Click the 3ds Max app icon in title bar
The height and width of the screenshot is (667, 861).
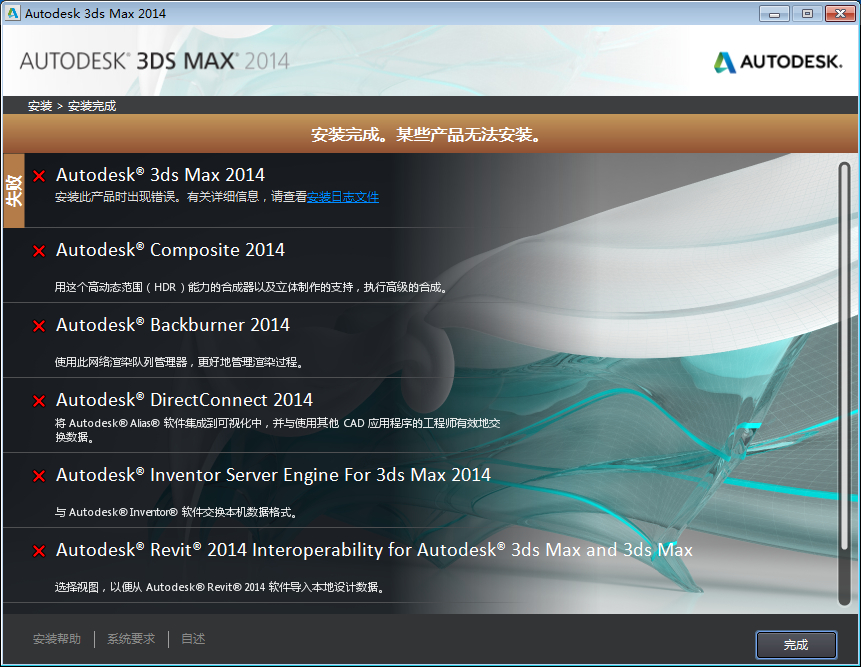point(13,13)
